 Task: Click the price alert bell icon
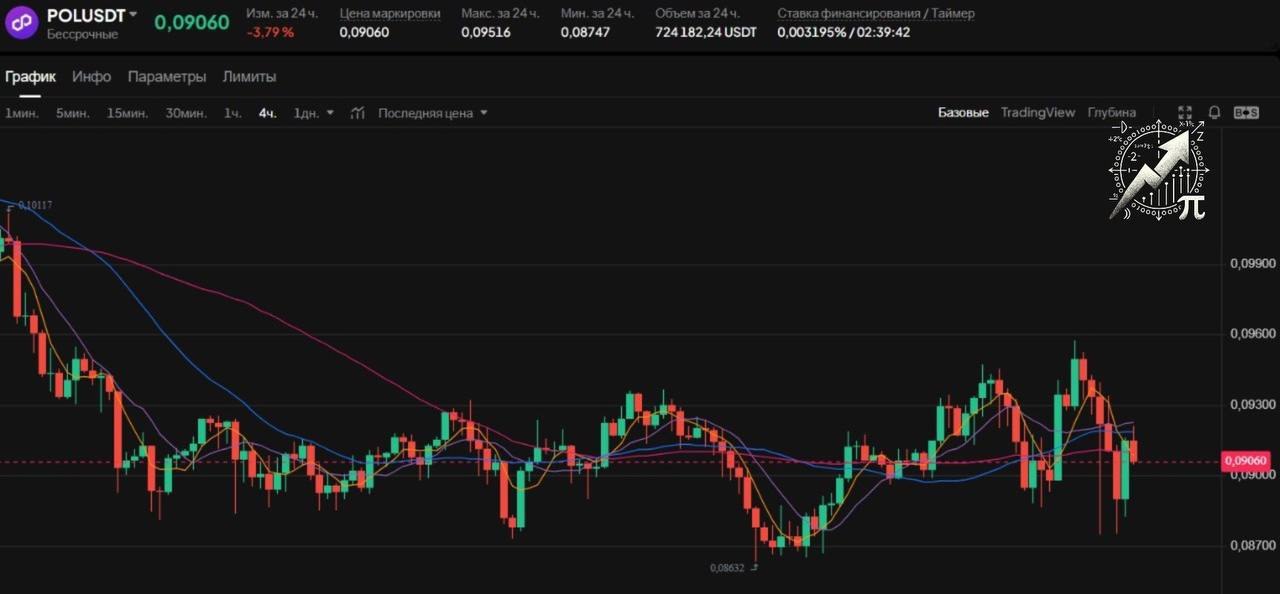point(1215,113)
